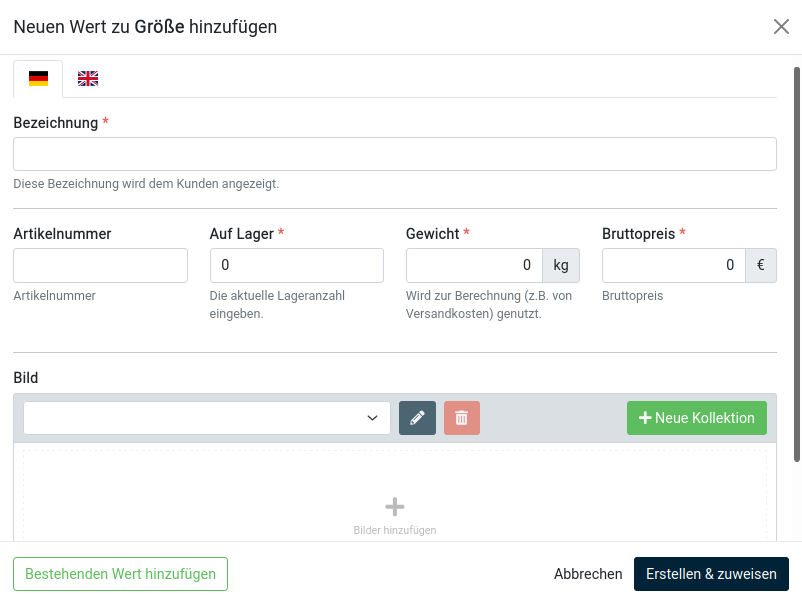Open the image collection dropdown
Image resolution: width=802 pixels, height=604 pixels.
[207, 418]
